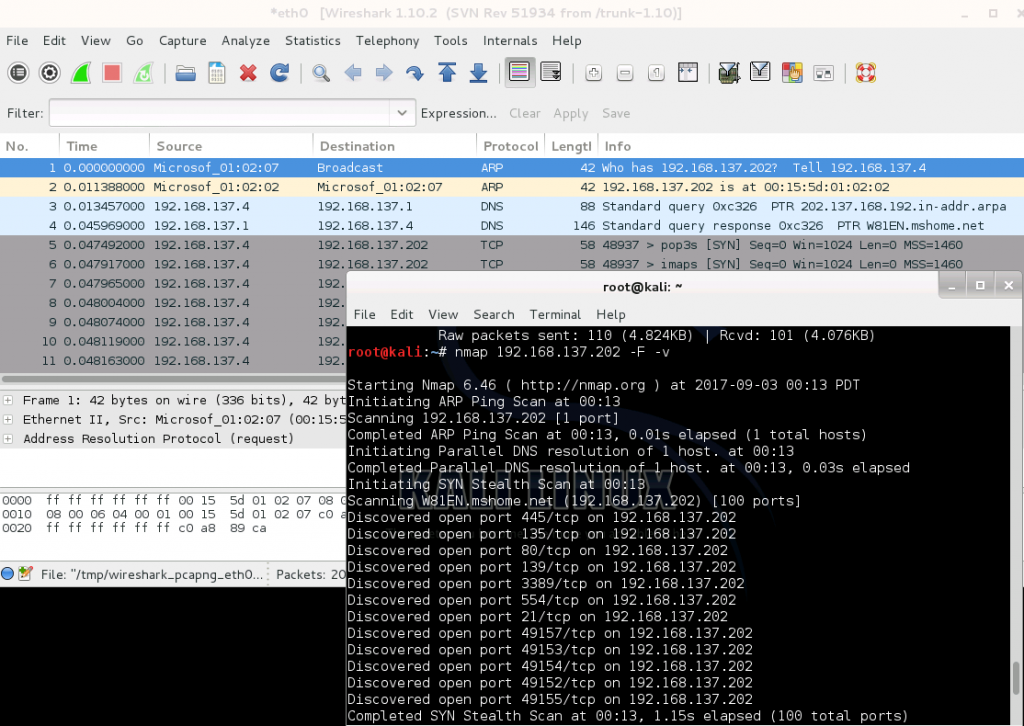This screenshot has width=1024, height=726.
Task: Open coloring rules icon
Action: click(792, 72)
